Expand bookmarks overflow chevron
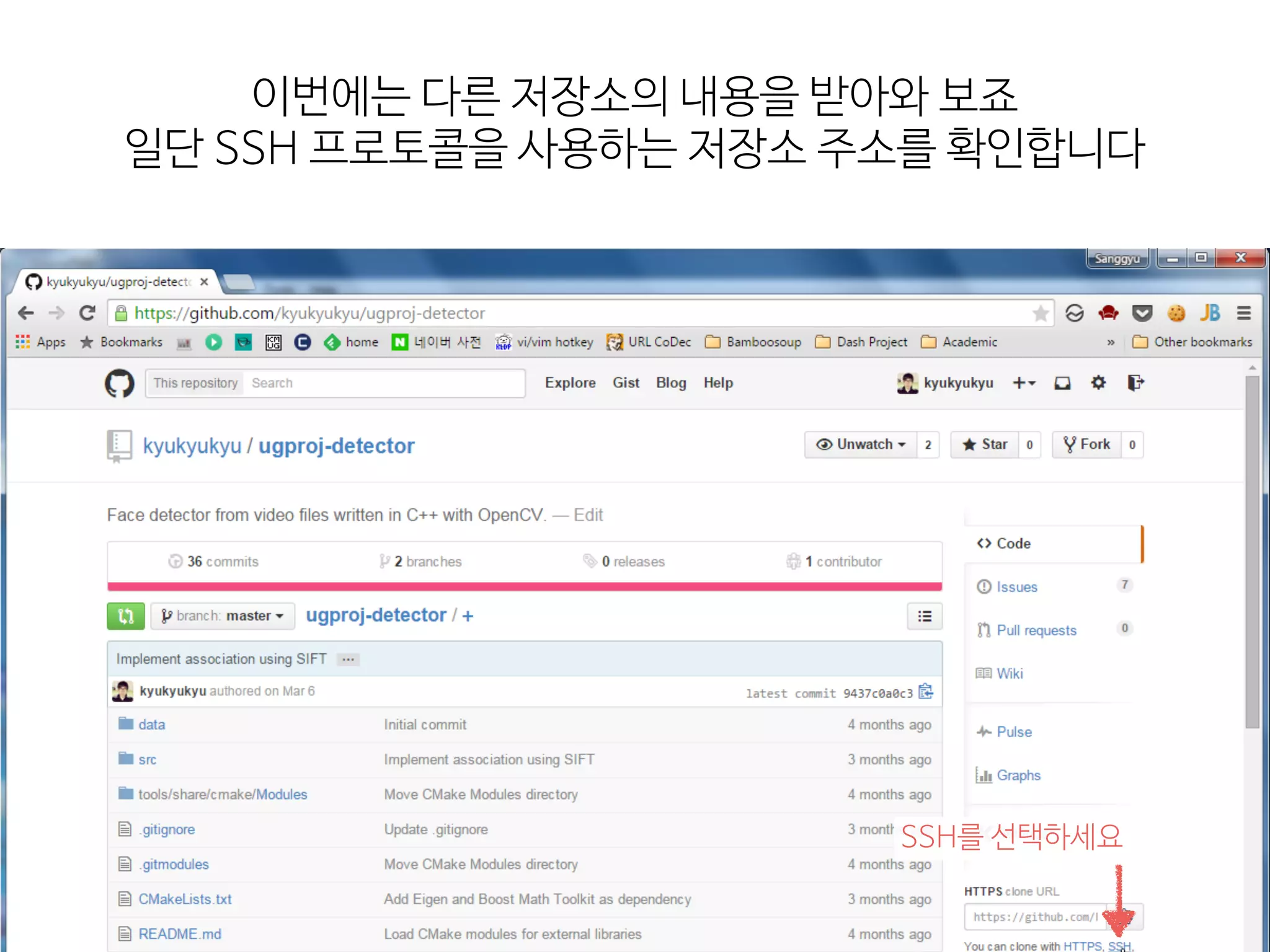Viewport: 1270px width, 952px height. (x=1111, y=342)
